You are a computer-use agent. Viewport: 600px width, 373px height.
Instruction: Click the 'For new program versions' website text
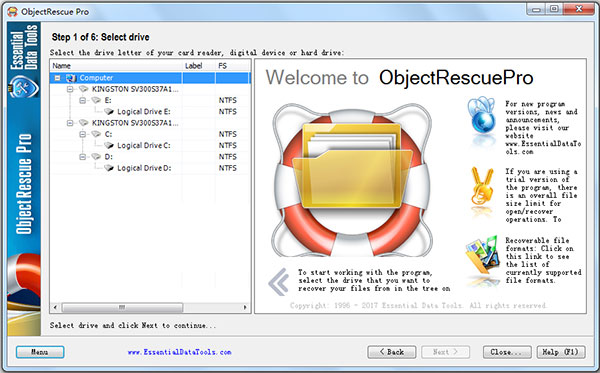pos(543,128)
